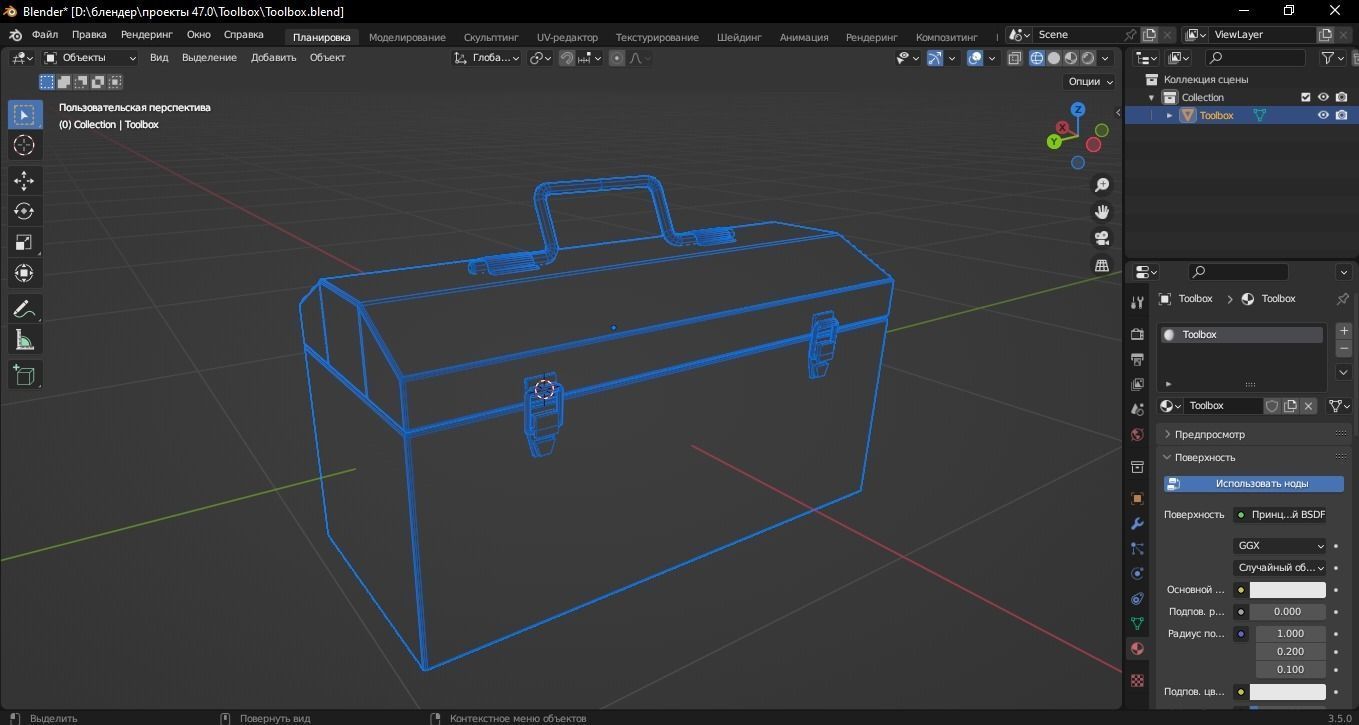Select the Annotate tool
Screen dimensions: 1359x725
point(24,308)
